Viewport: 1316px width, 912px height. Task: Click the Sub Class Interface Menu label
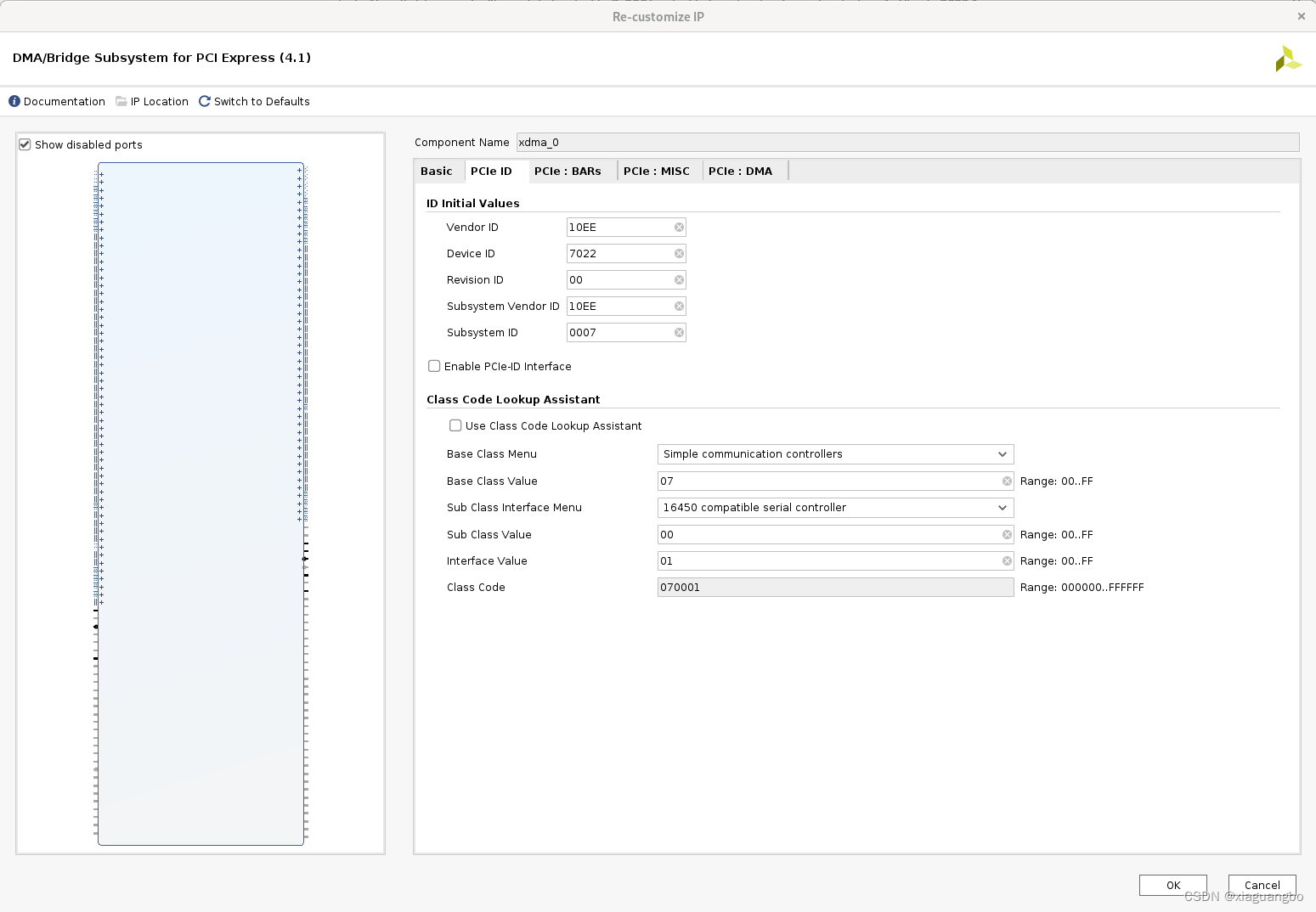[x=514, y=508]
